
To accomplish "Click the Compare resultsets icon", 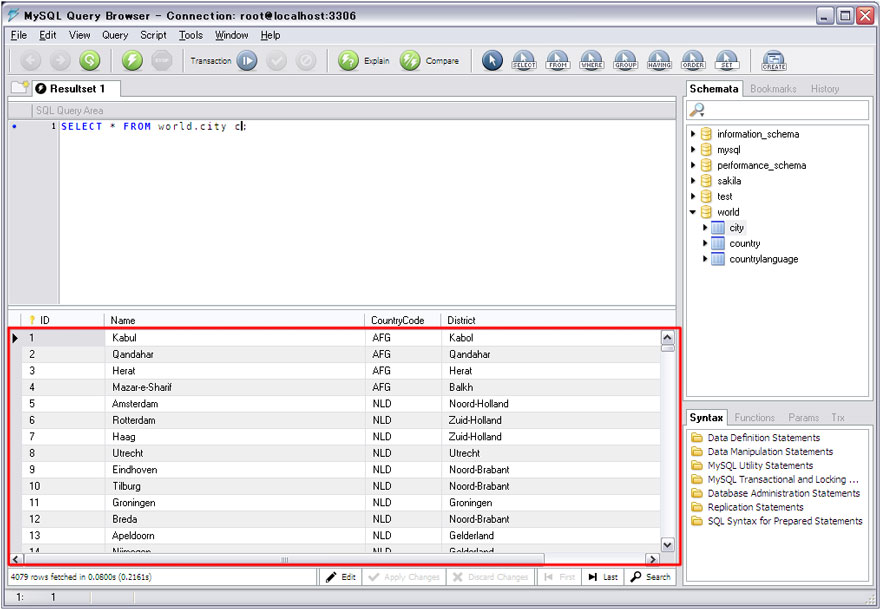I will coord(410,60).
